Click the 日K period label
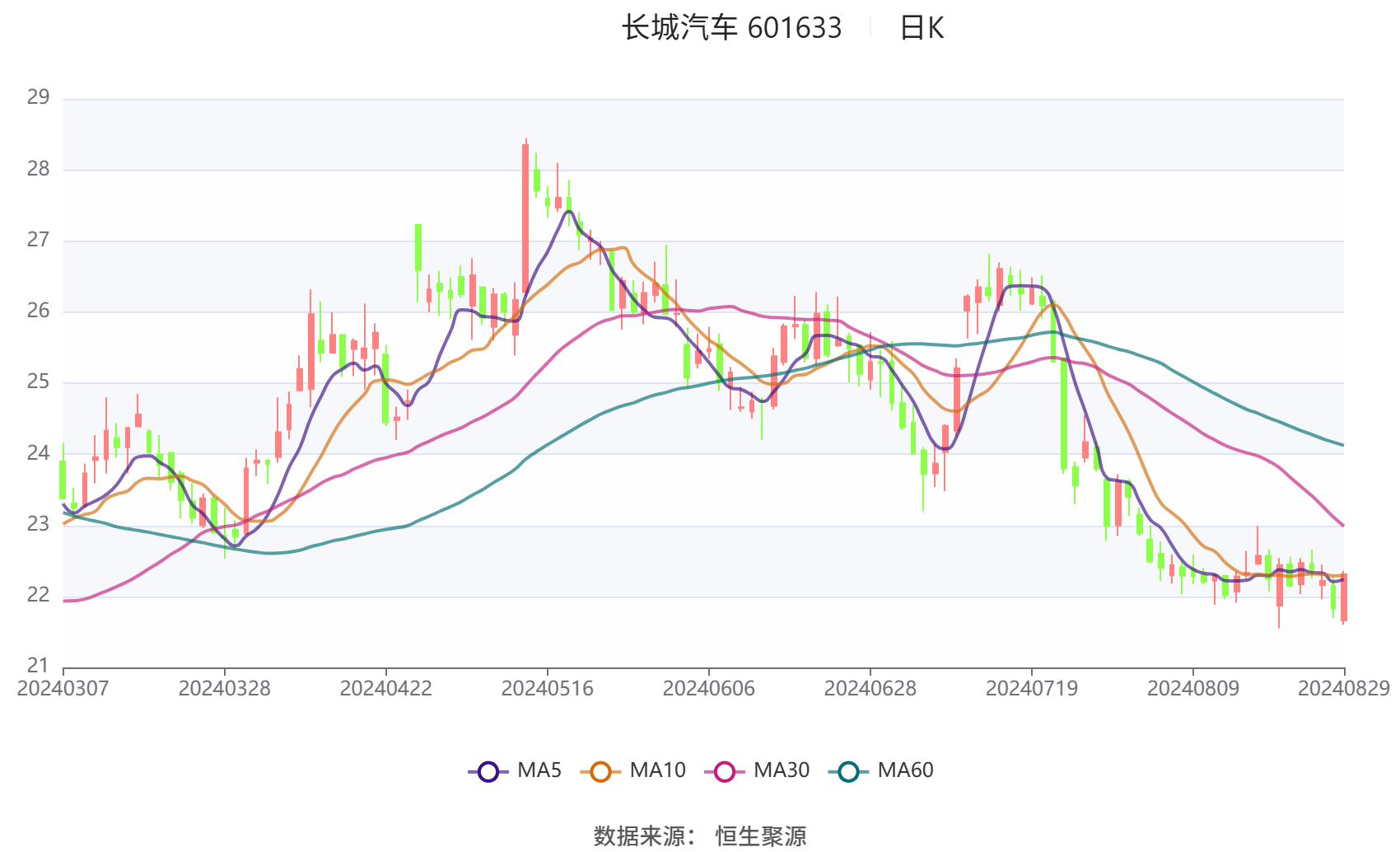This screenshot has height=852, width=1400. 922,28
